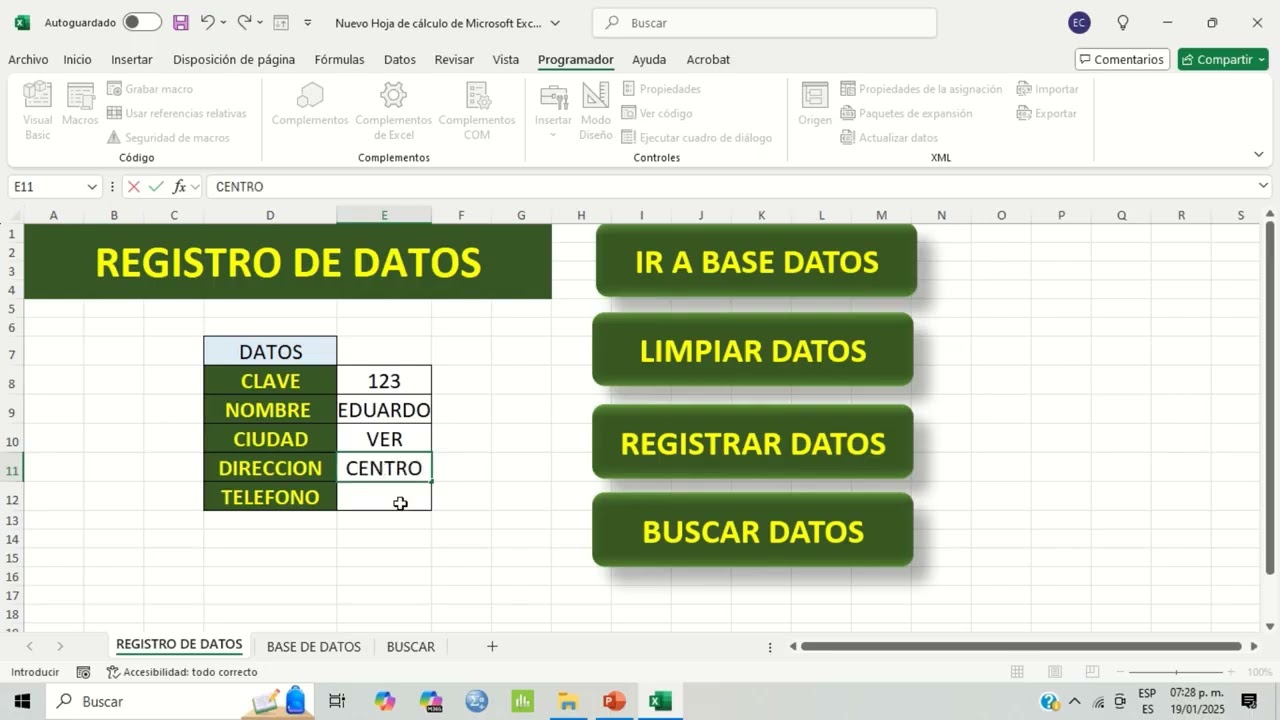Switch to the Acrobat tab
The width and height of the screenshot is (1280, 720).
(708, 60)
